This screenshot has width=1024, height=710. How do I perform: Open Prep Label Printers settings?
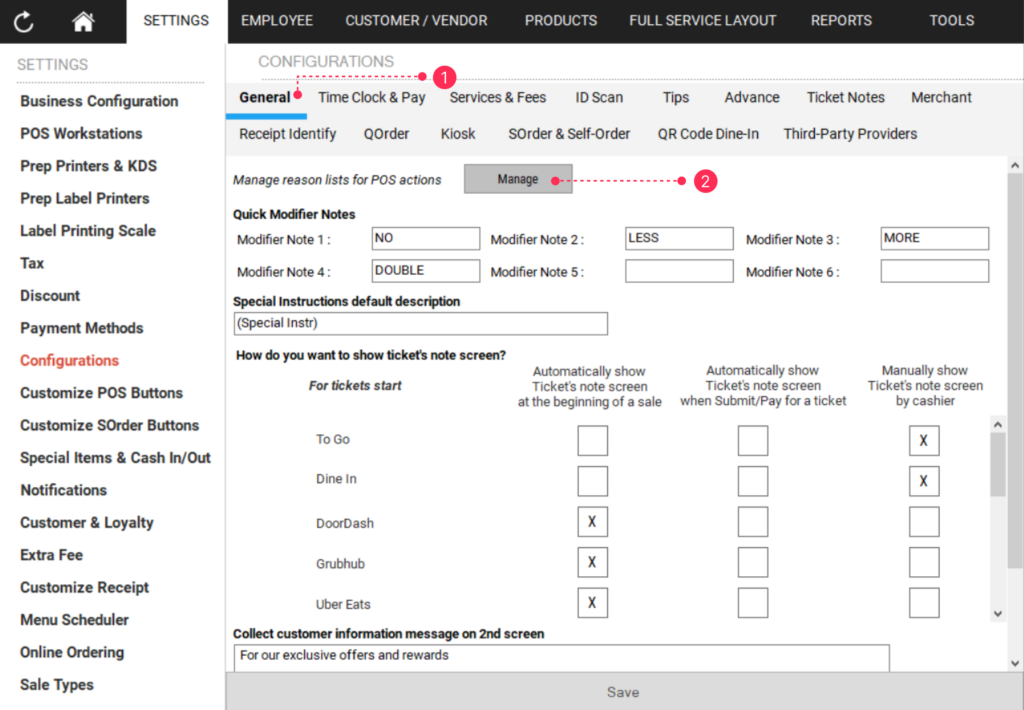click(x=85, y=199)
